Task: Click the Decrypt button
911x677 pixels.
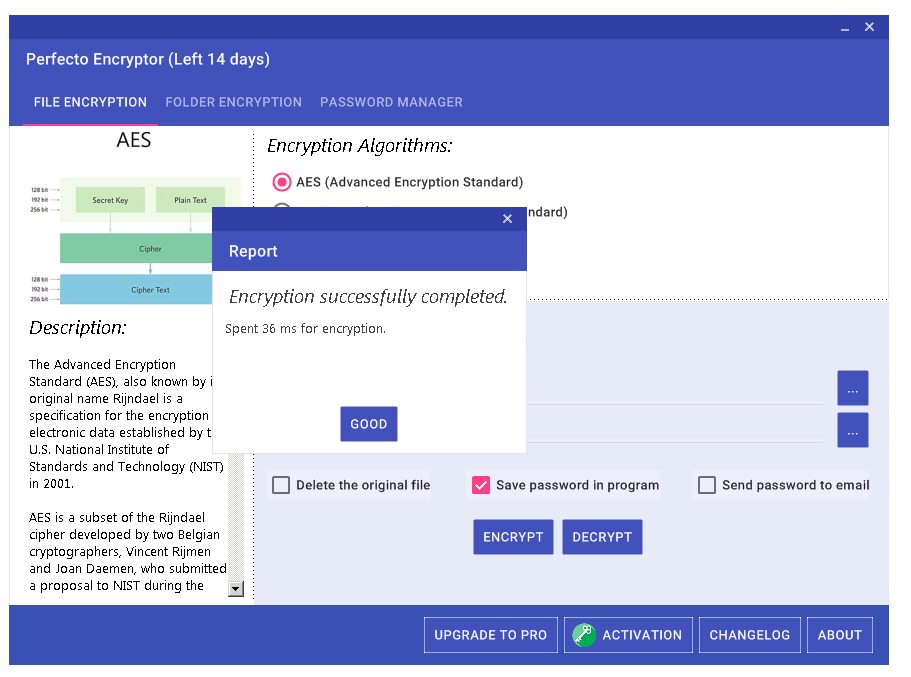Action: tap(602, 537)
